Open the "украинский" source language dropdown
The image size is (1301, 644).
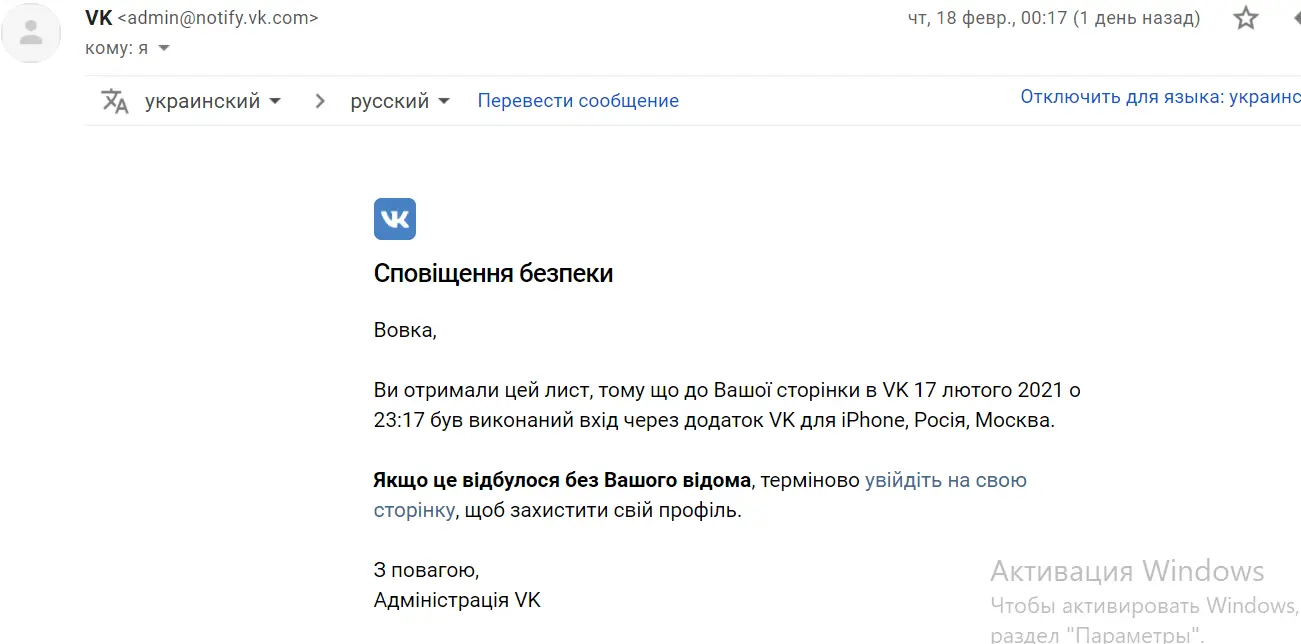pos(212,101)
